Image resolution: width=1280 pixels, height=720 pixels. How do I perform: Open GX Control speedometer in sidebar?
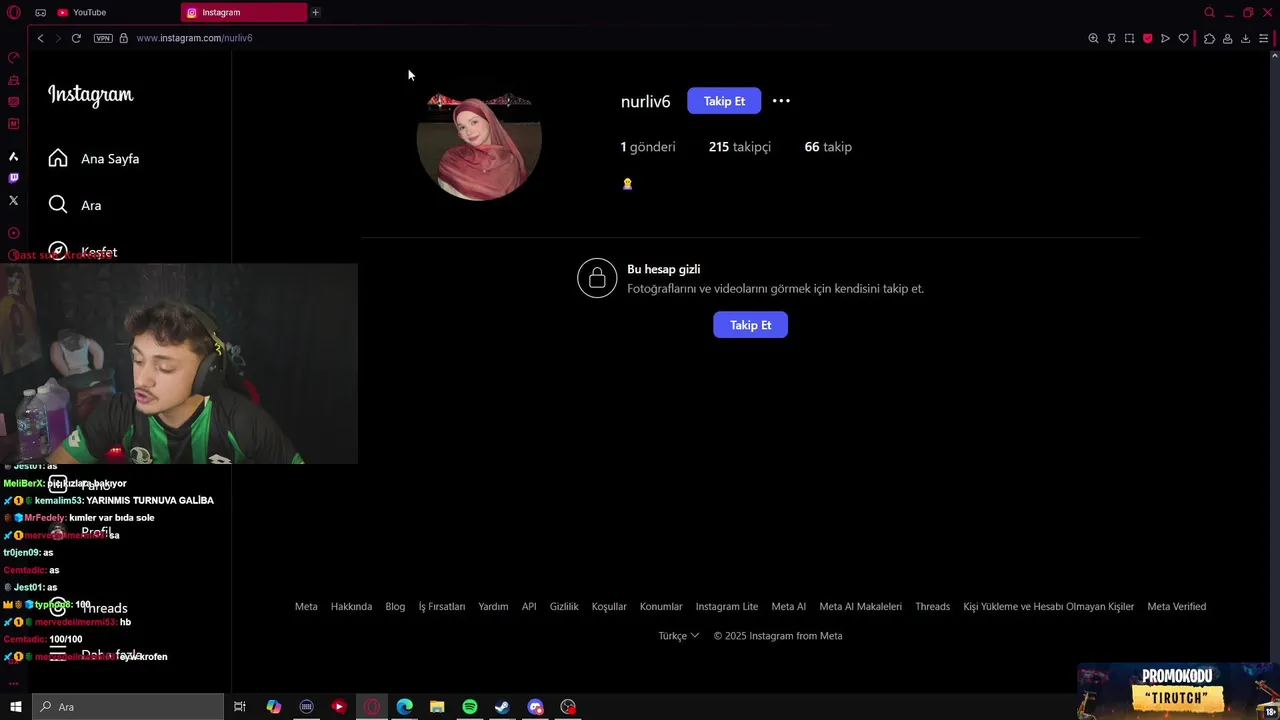point(13,58)
